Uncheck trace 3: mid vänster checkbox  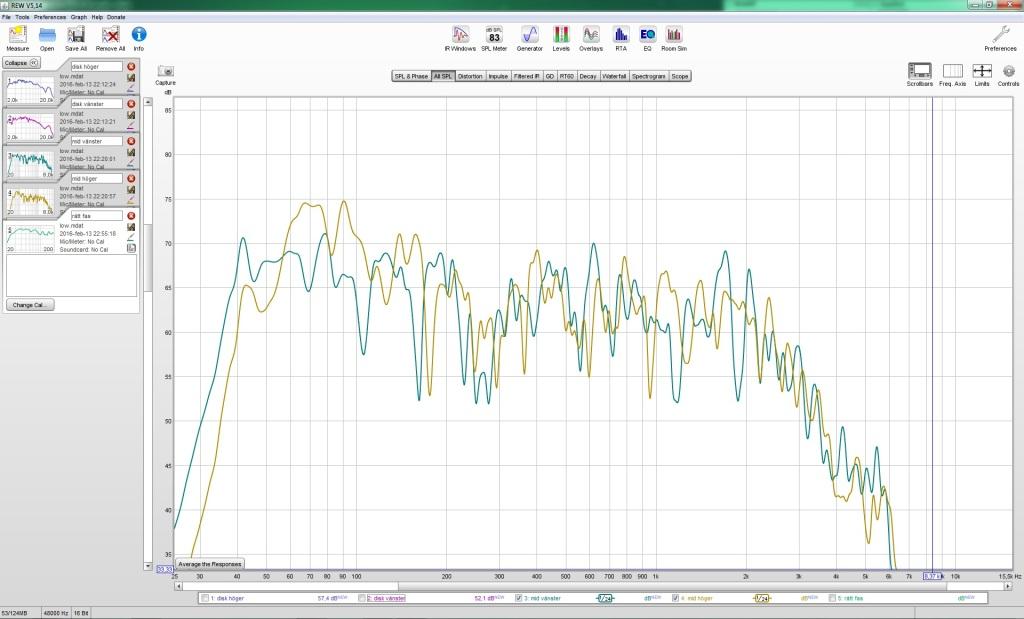519,598
